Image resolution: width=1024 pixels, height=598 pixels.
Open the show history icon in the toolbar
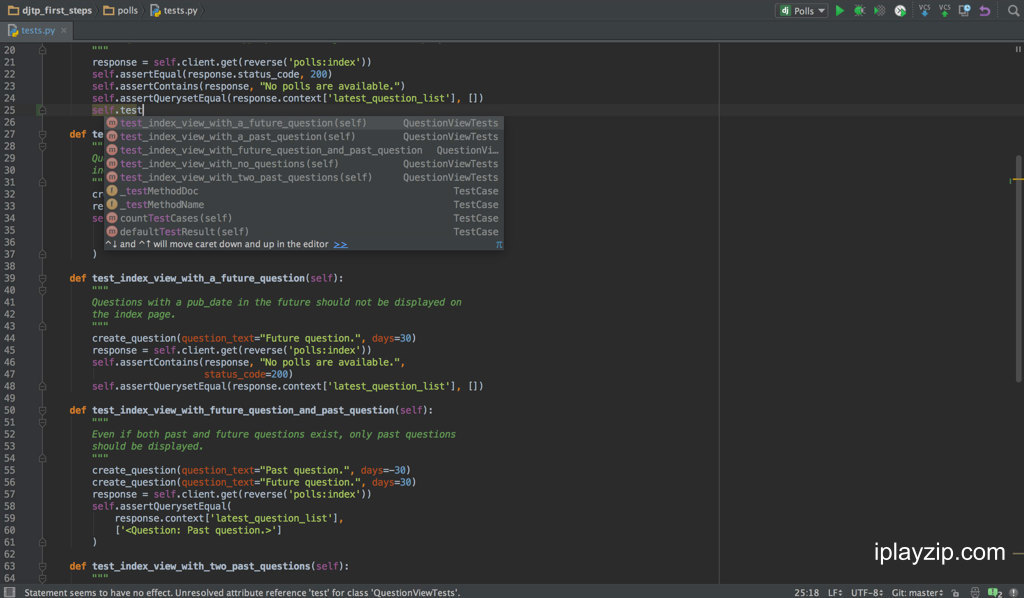tap(964, 10)
